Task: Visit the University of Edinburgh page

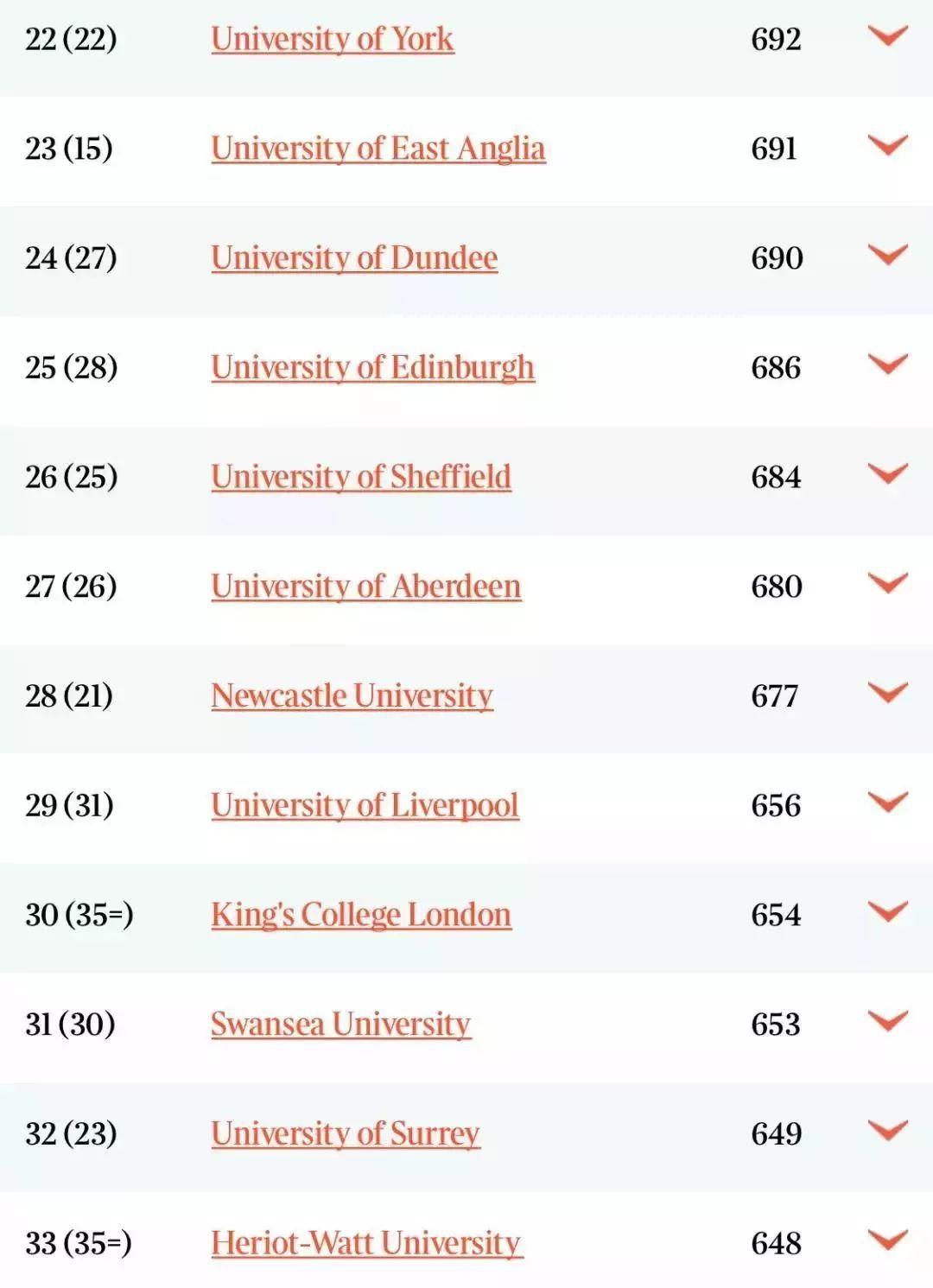Action: (x=372, y=368)
